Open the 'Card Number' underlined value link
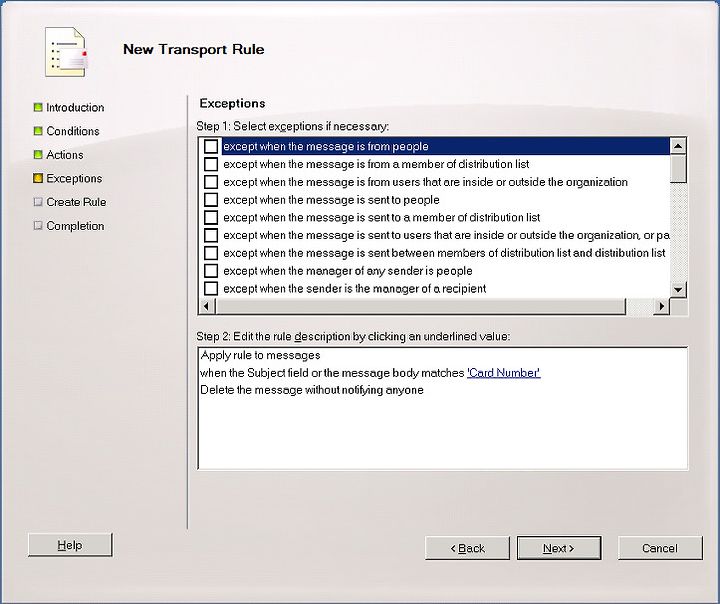 [504, 373]
